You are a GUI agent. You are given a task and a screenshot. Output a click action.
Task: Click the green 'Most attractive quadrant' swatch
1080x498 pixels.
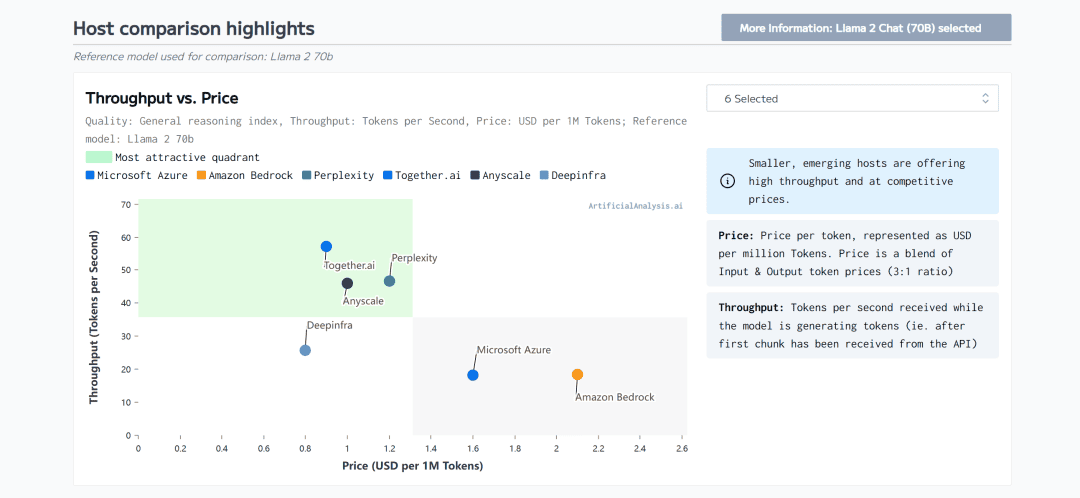(98, 157)
